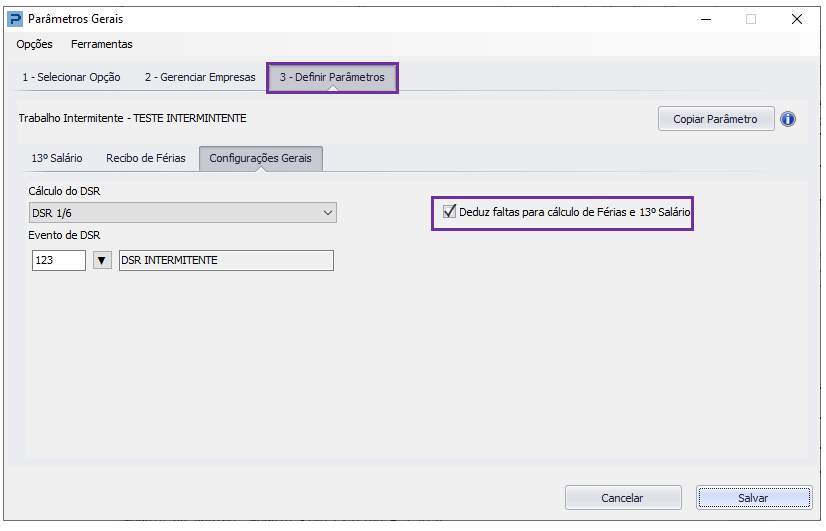Click the DSR 1/6 dropdown chevron
Image resolution: width=826 pixels, height=531 pixels.
pyautogui.click(x=328, y=213)
